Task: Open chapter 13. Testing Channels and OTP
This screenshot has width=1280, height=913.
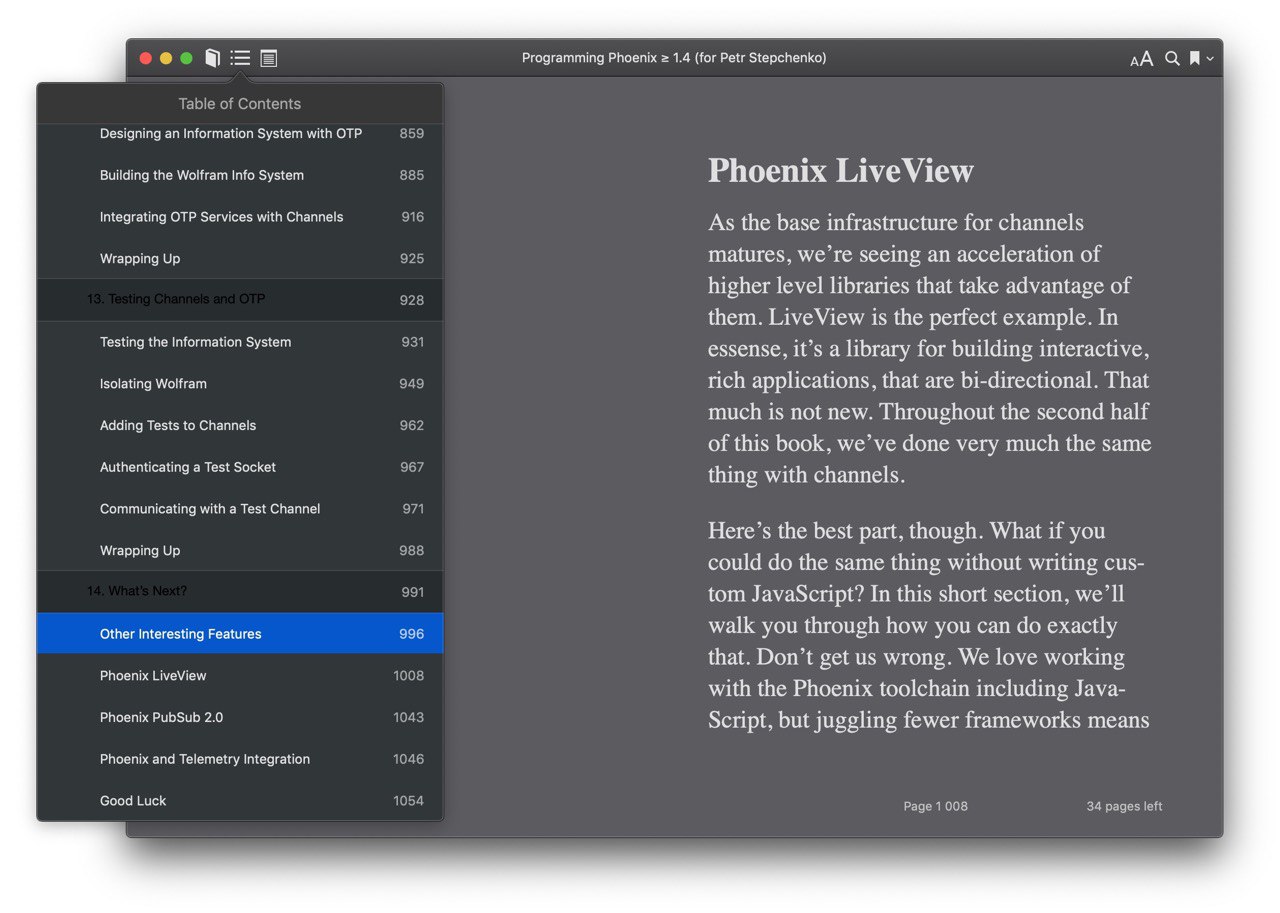Action: pos(240,300)
